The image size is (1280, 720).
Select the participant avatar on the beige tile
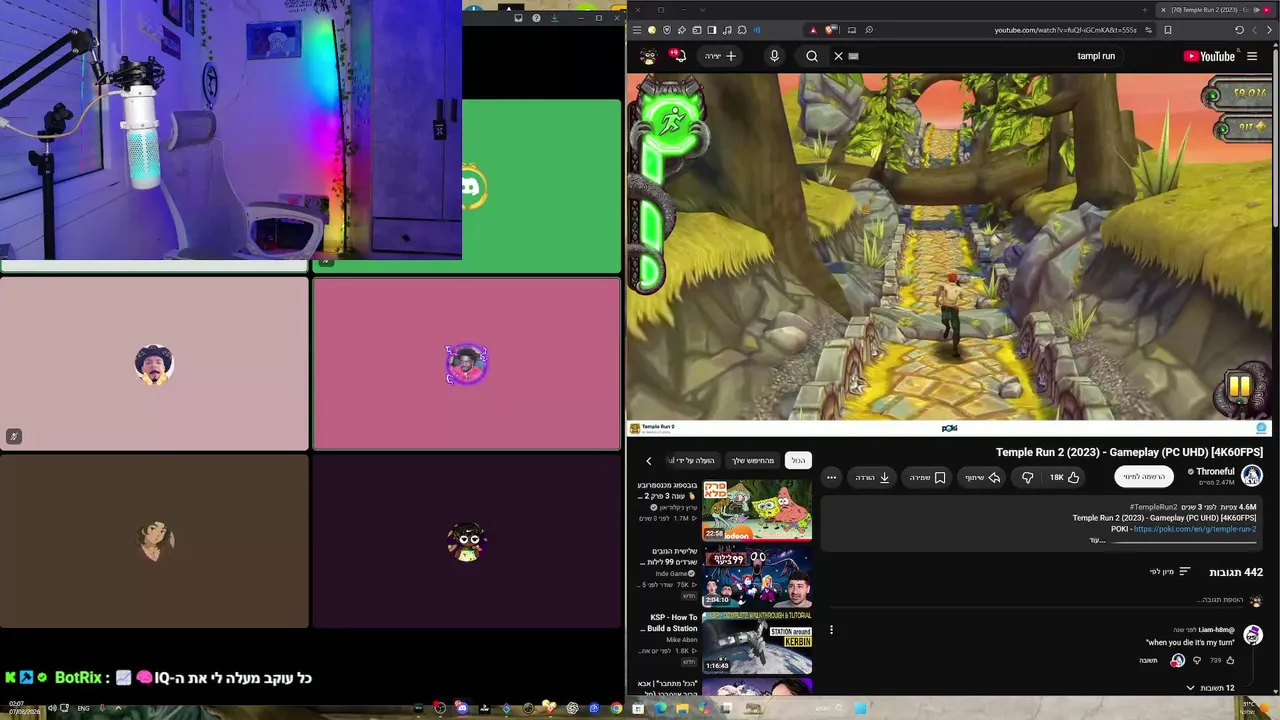point(154,365)
